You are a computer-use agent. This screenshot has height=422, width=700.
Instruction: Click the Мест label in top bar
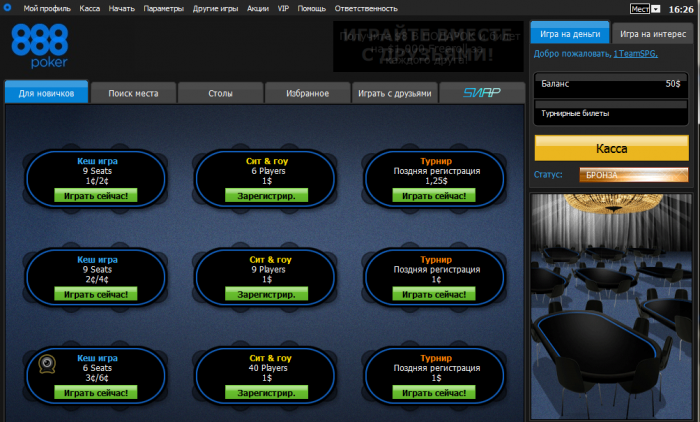click(x=640, y=8)
